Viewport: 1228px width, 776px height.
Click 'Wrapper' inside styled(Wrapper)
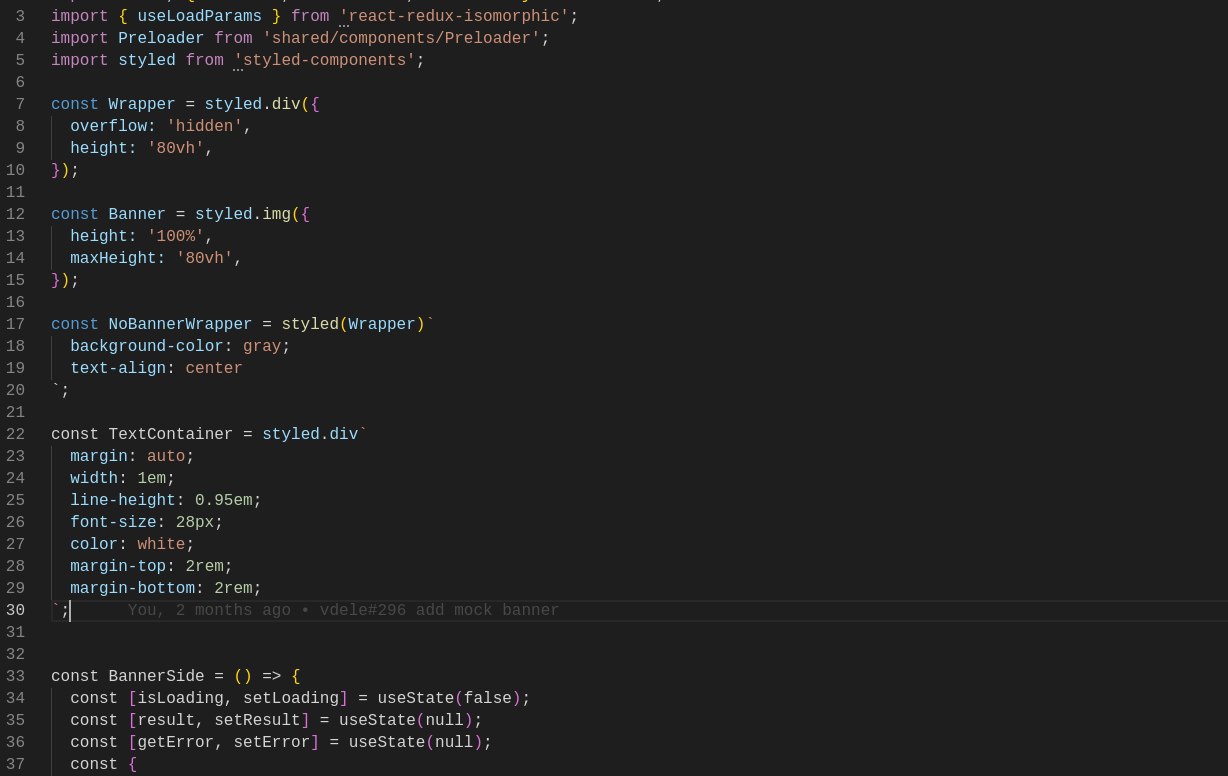pyautogui.click(x=382, y=324)
